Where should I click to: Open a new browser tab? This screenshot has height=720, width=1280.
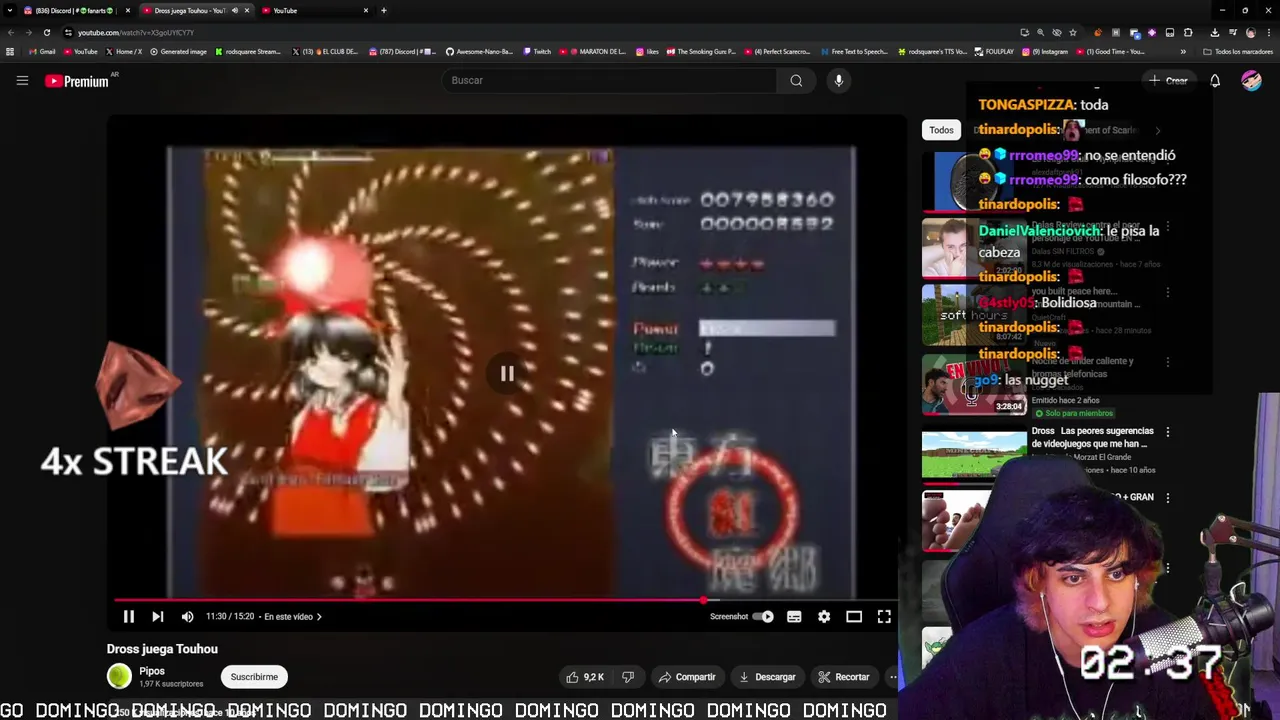click(x=384, y=10)
